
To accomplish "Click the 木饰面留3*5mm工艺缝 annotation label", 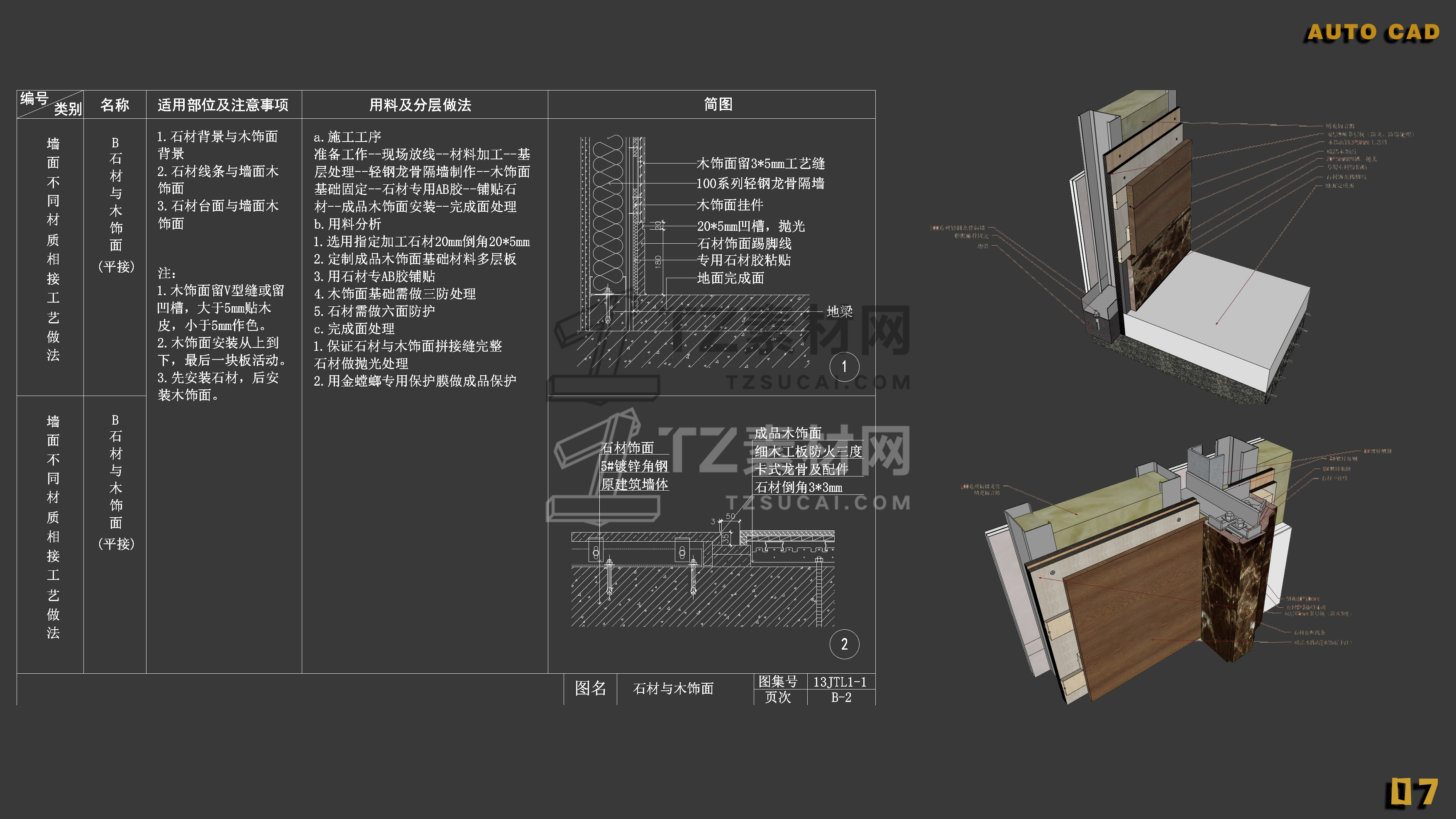I will pos(760,164).
